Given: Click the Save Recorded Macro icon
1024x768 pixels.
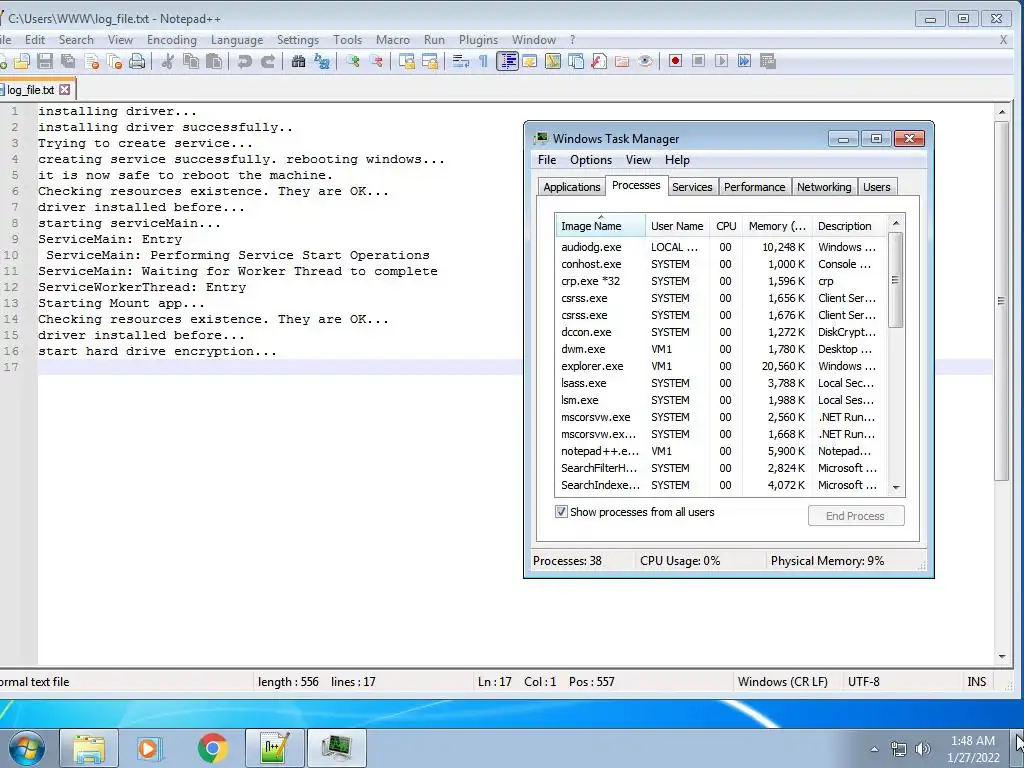Looking at the screenshot, I should [768, 61].
